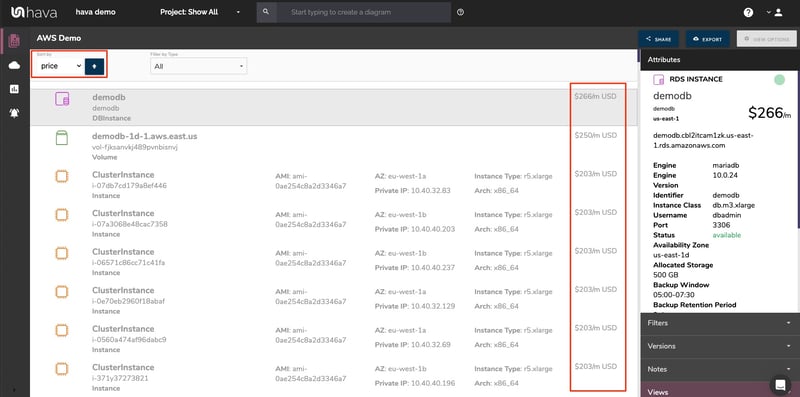The image size is (800, 397).
Task: Click the dbadmin username value
Action: [728, 215]
